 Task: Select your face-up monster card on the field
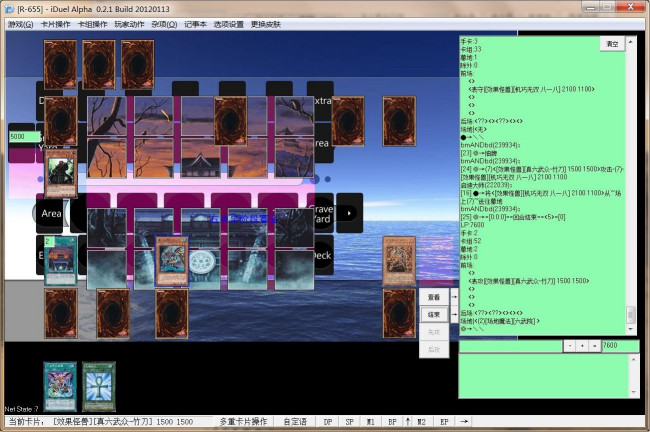172,261
